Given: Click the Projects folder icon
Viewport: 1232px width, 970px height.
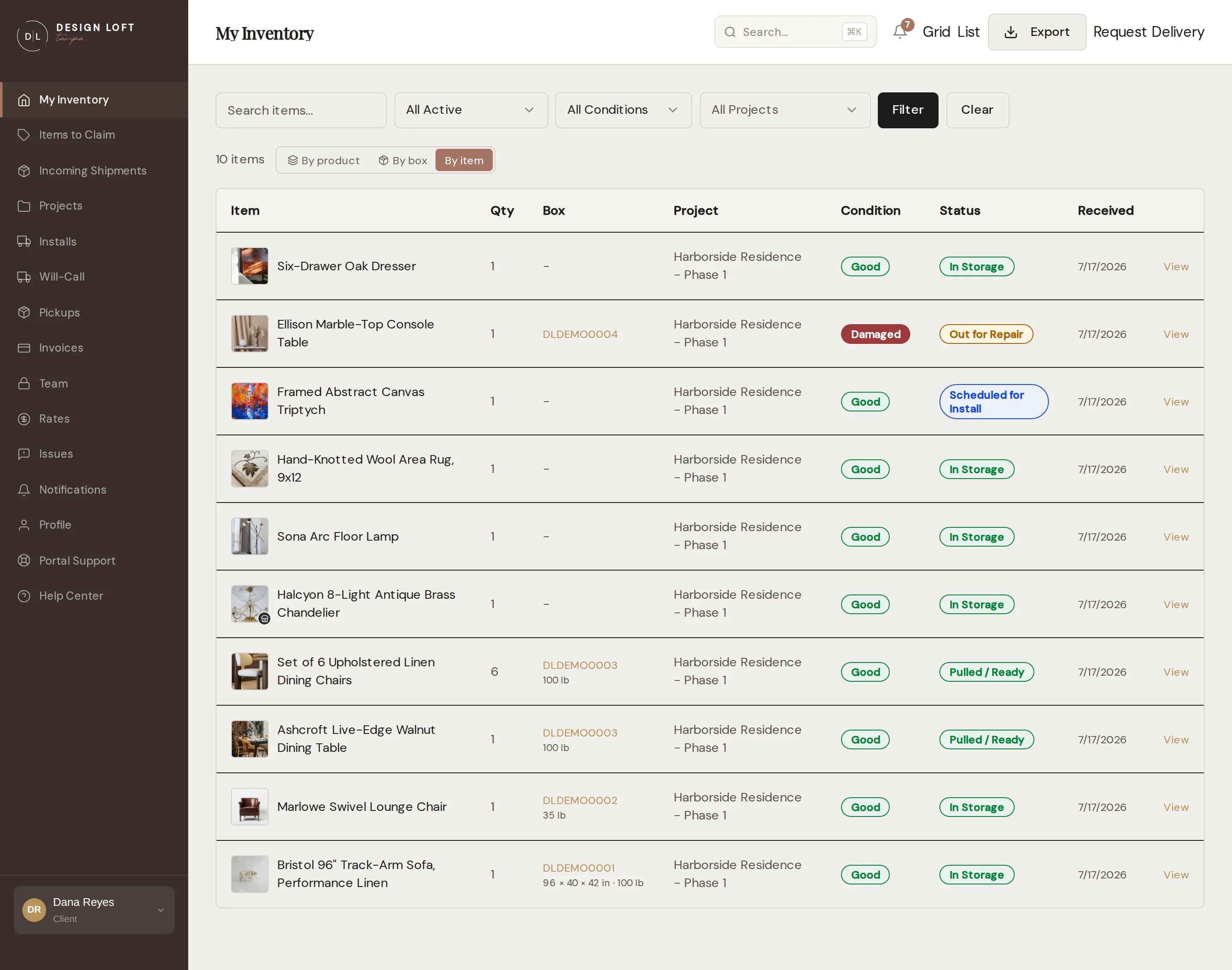Looking at the screenshot, I should point(24,206).
